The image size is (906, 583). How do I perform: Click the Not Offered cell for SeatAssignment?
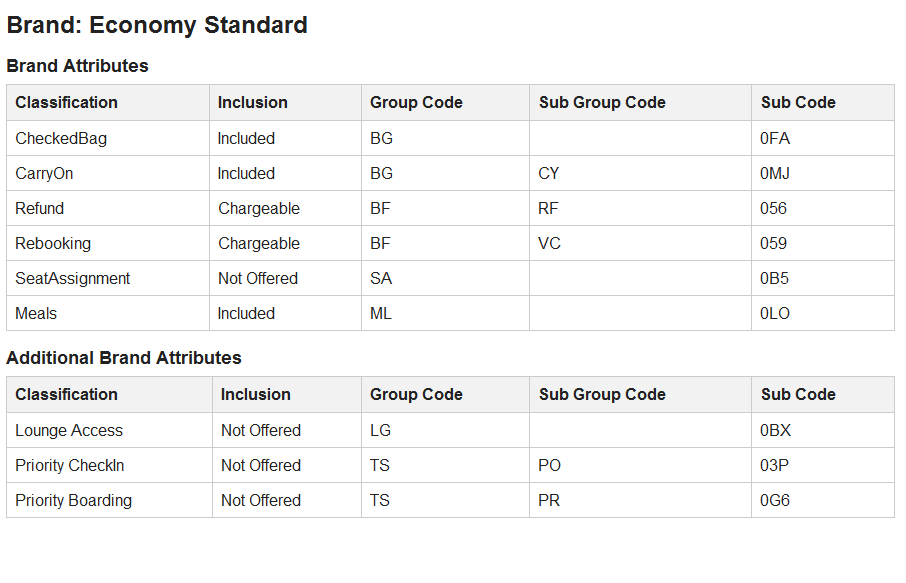(x=258, y=278)
